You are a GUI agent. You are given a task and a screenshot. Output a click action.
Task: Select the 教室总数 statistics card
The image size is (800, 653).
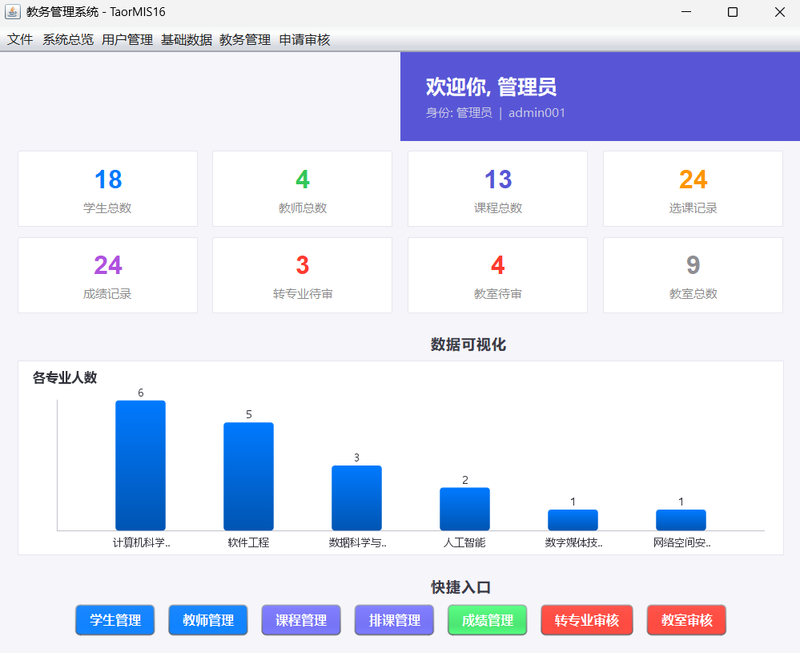[693, 275]
